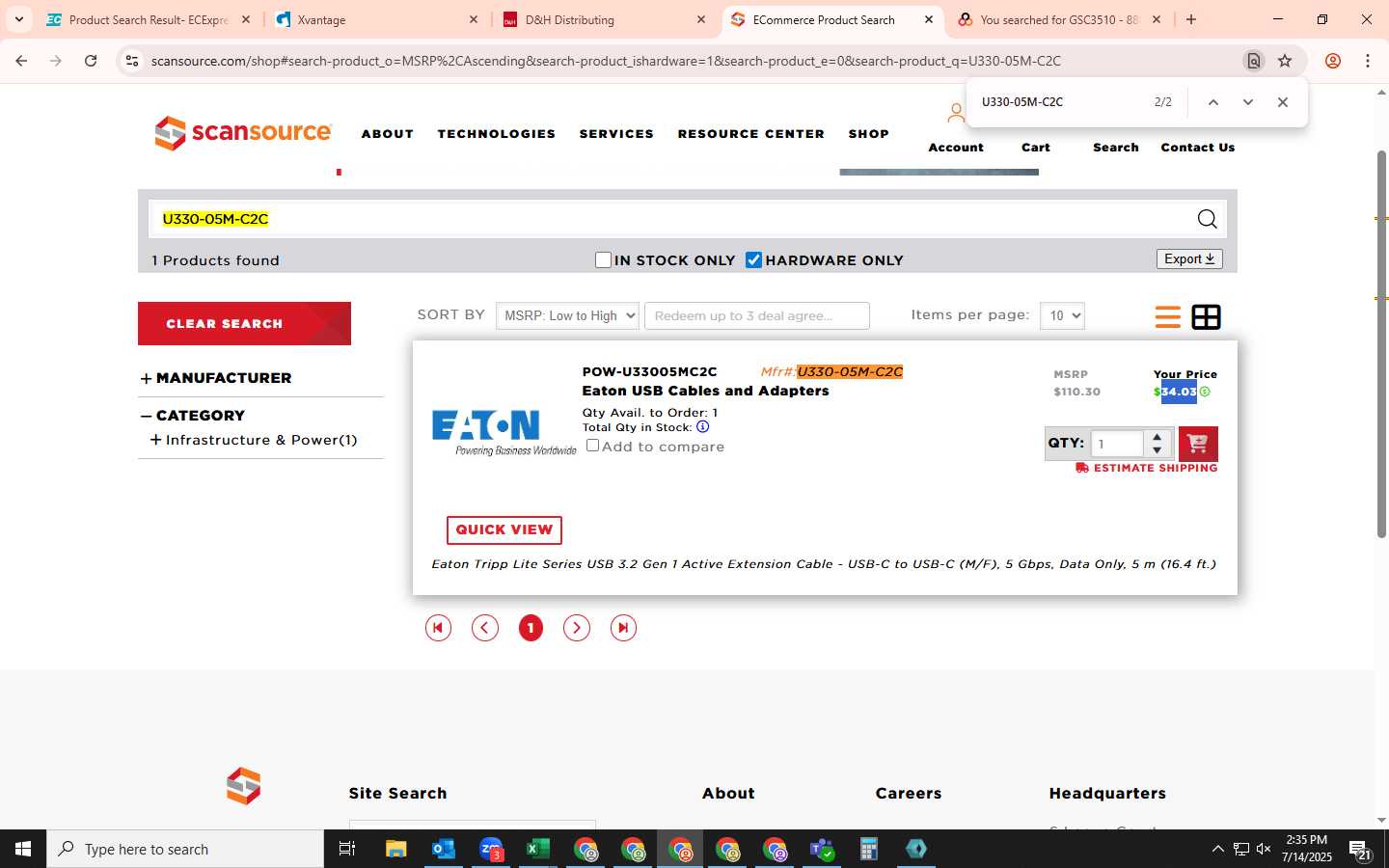
Task: Click the page vertical scrollbar thumb
Action: pos(1381,344)
